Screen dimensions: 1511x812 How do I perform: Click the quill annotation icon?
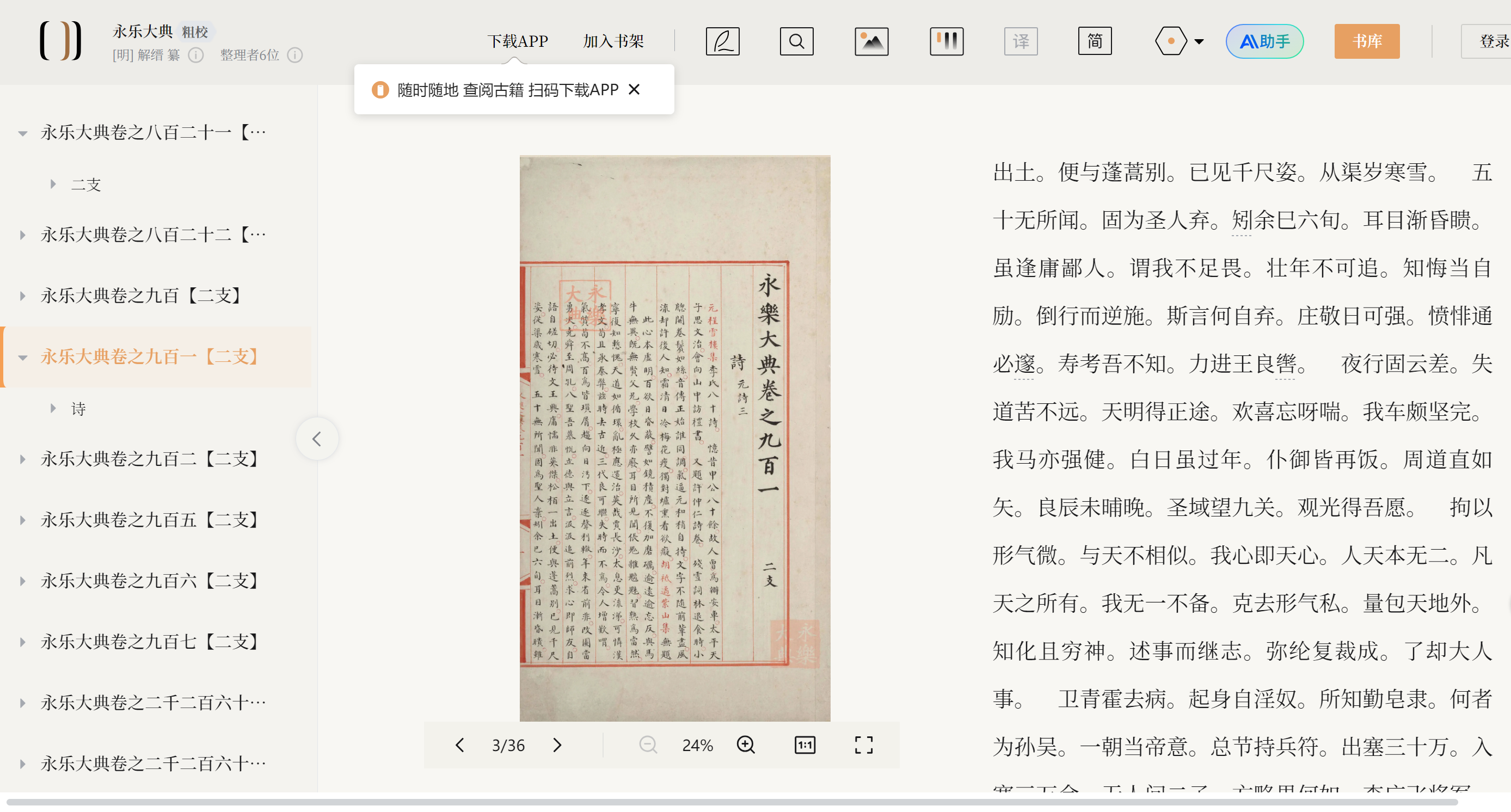click(722, 41)
